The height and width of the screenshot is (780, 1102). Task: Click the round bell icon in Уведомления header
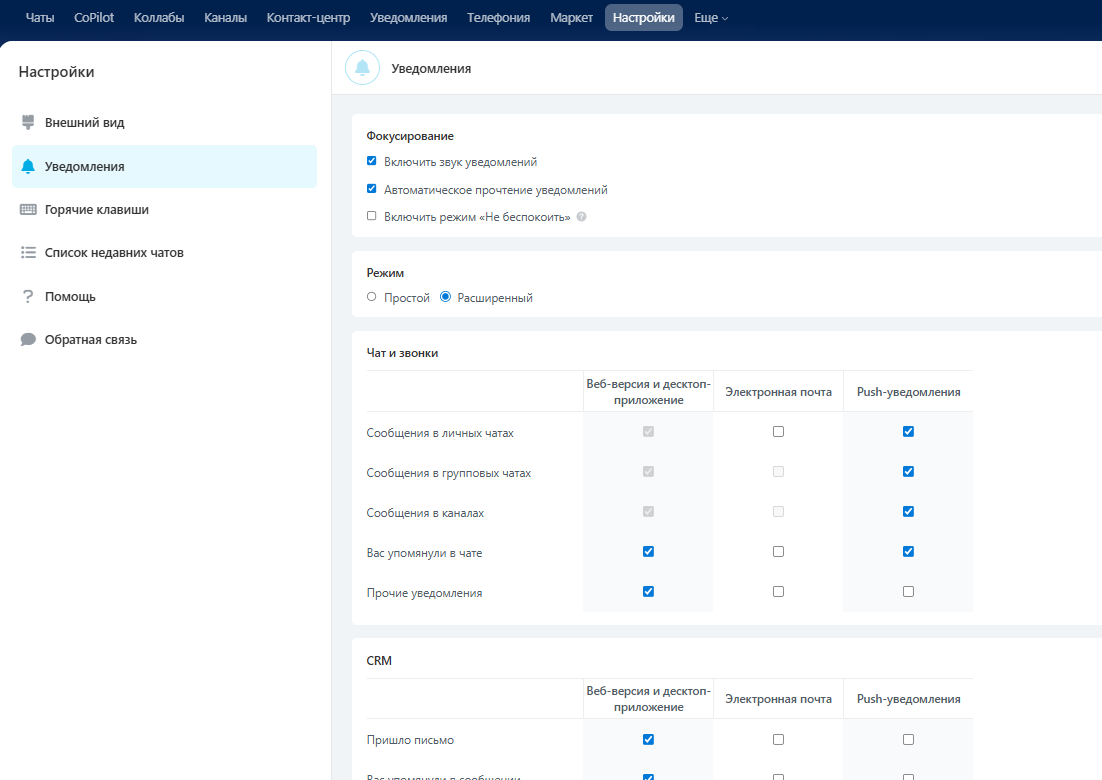point(362,68)
